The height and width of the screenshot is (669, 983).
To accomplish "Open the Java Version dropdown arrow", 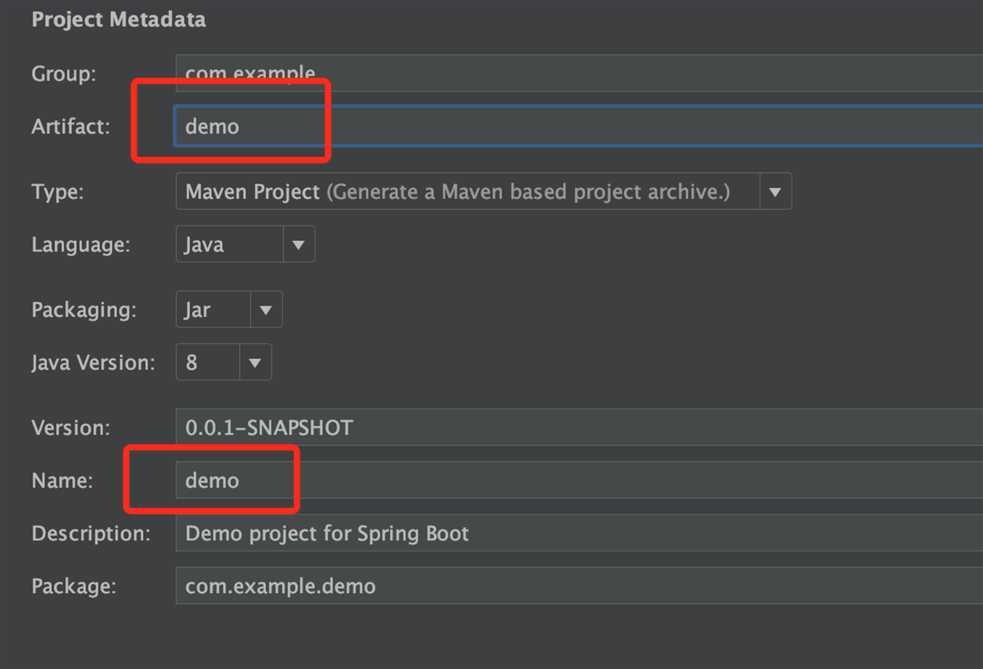I will click(x=255, y=362).
